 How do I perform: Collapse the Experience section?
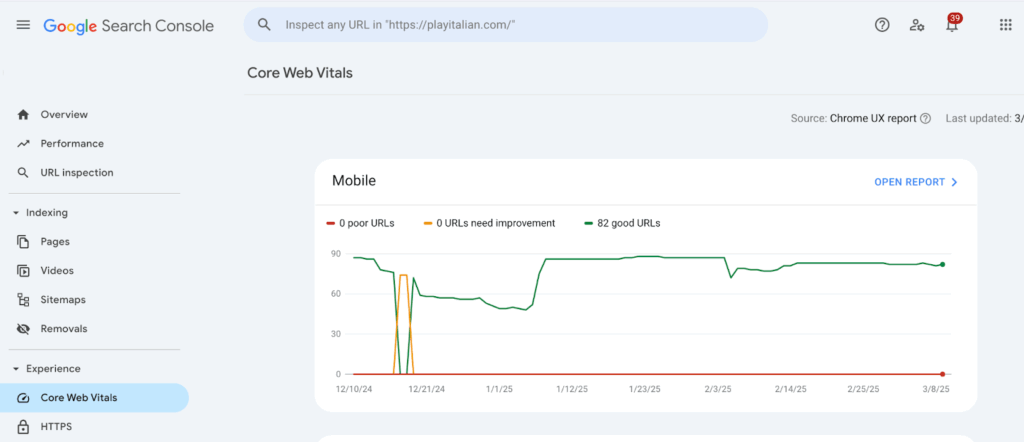click(16, 369)
